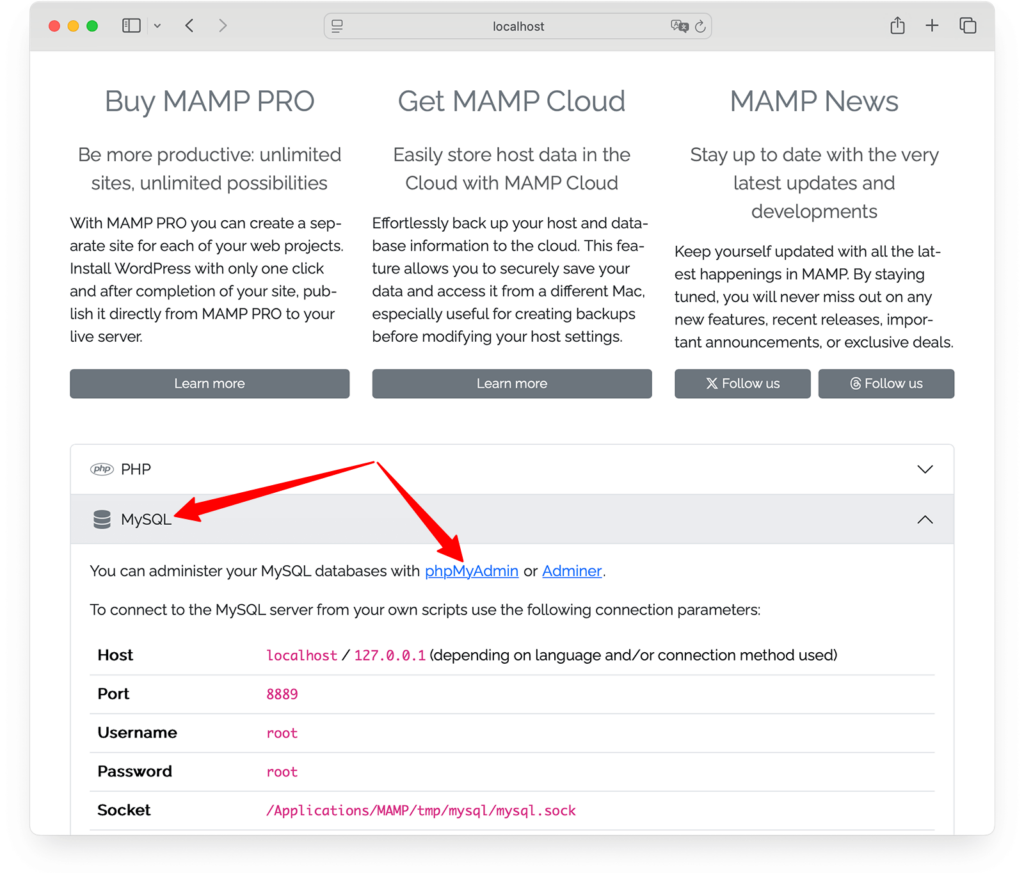Viewport: 1024px width, 873px height.
Task: Go forward to the next page
Action: pyautogui.click(x=223, y=25)
